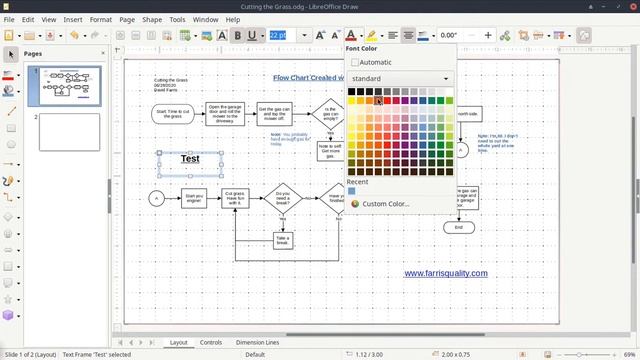Click the Insert Image icon
This screenshot has height=360, width=640.
[207, 36]
